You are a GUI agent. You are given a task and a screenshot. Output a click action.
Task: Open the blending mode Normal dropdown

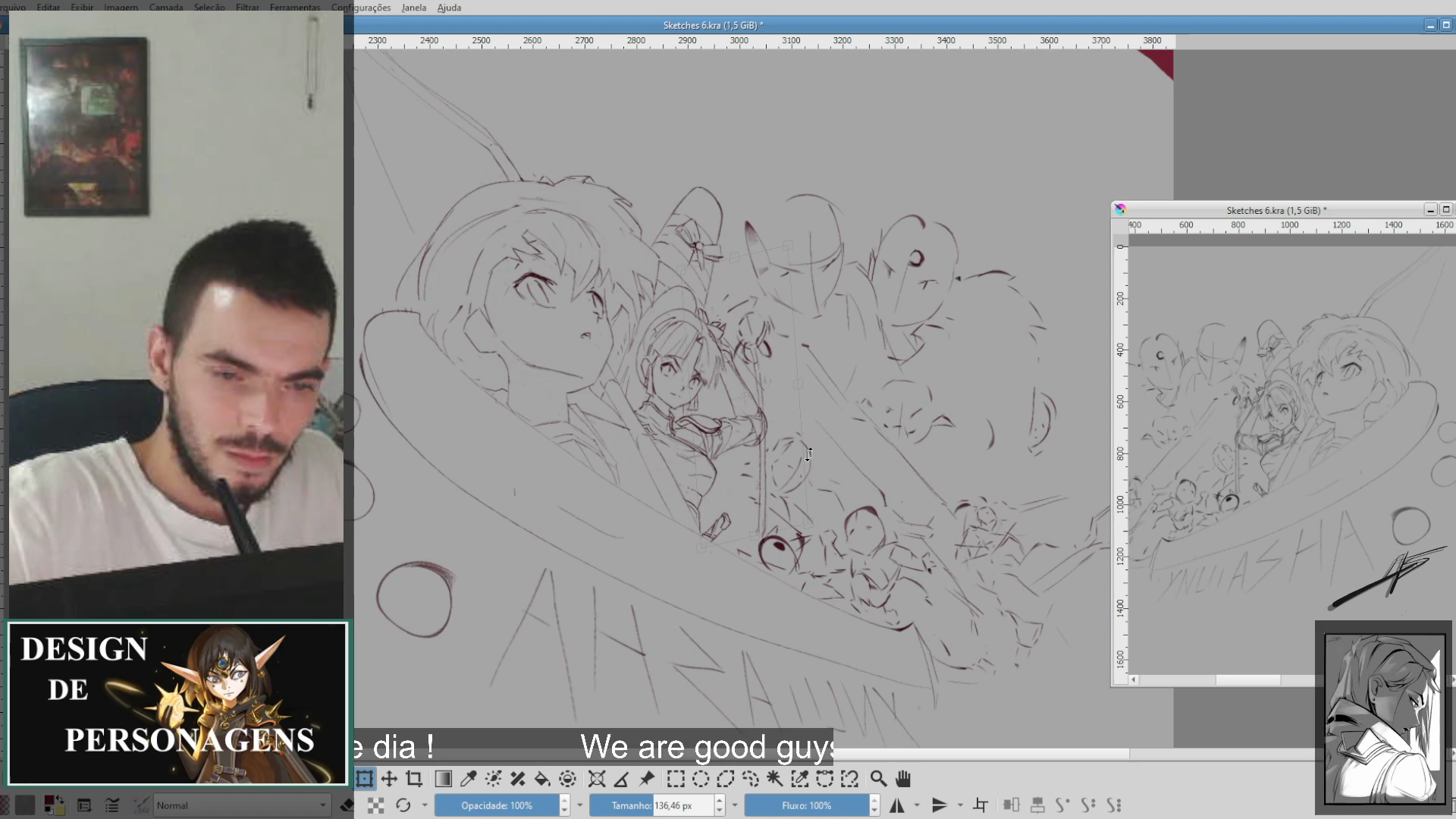[243, 805]
